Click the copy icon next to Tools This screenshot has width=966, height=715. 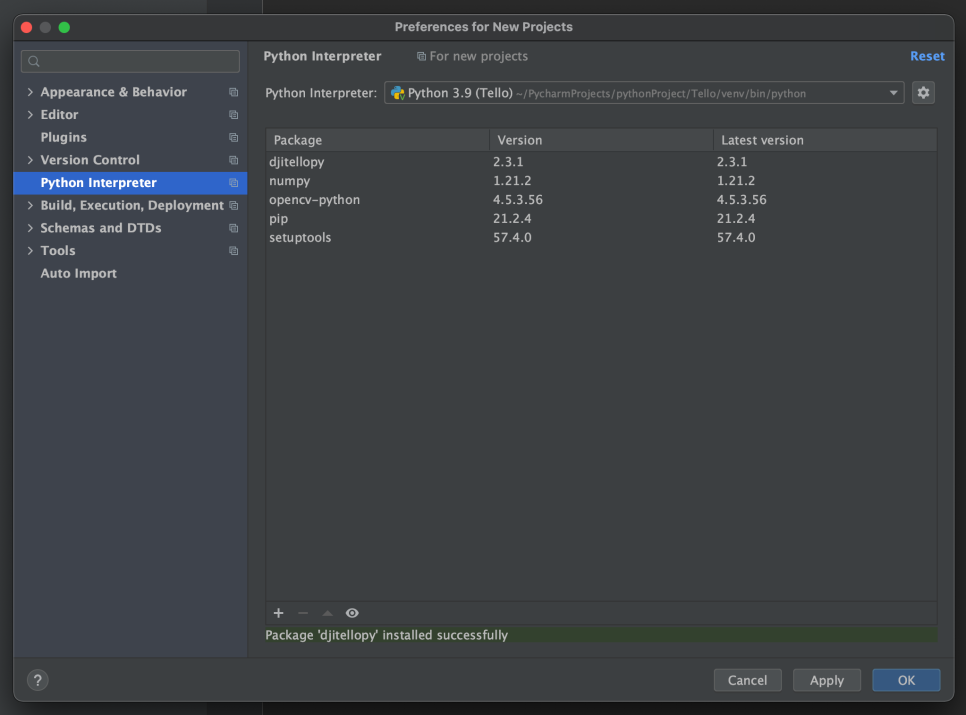pyautogui.click(x=233, y=251)
